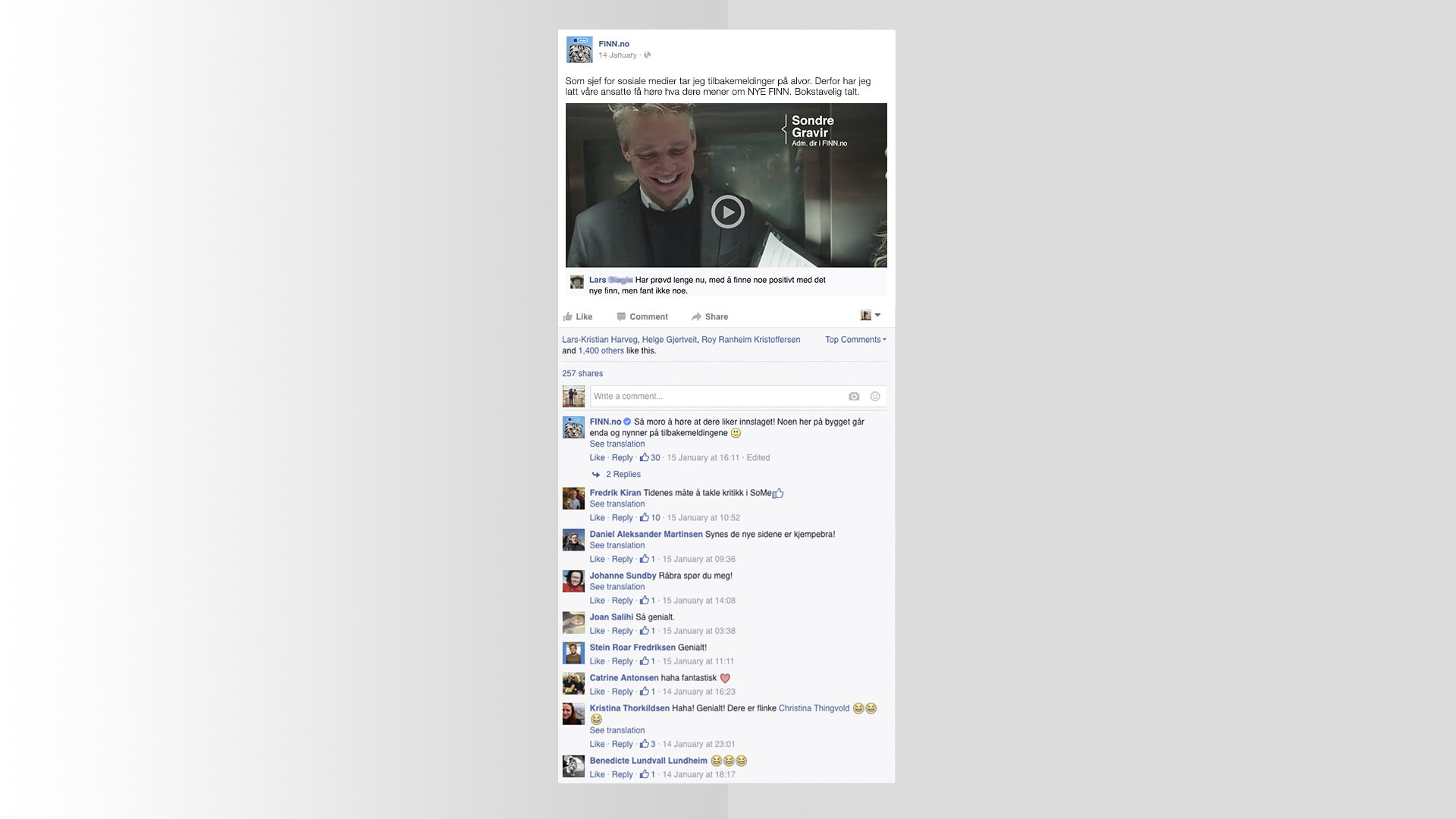Screen dimensions: 1456x819
Task: Open Catrine Antonsen's profile
Action: 624,678
